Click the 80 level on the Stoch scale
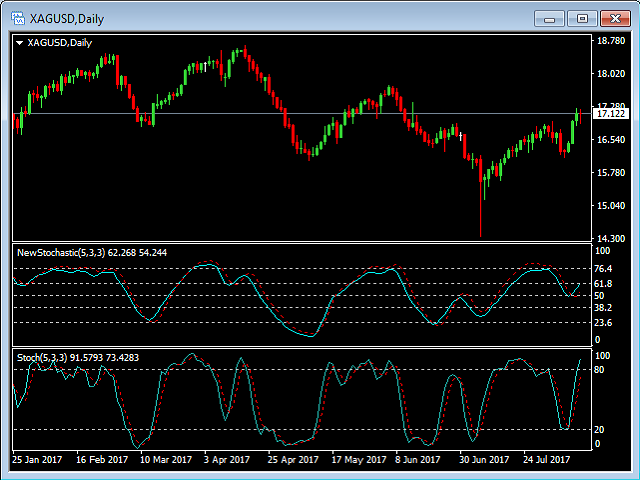The image size is (640, 480). tap(599, 370)
